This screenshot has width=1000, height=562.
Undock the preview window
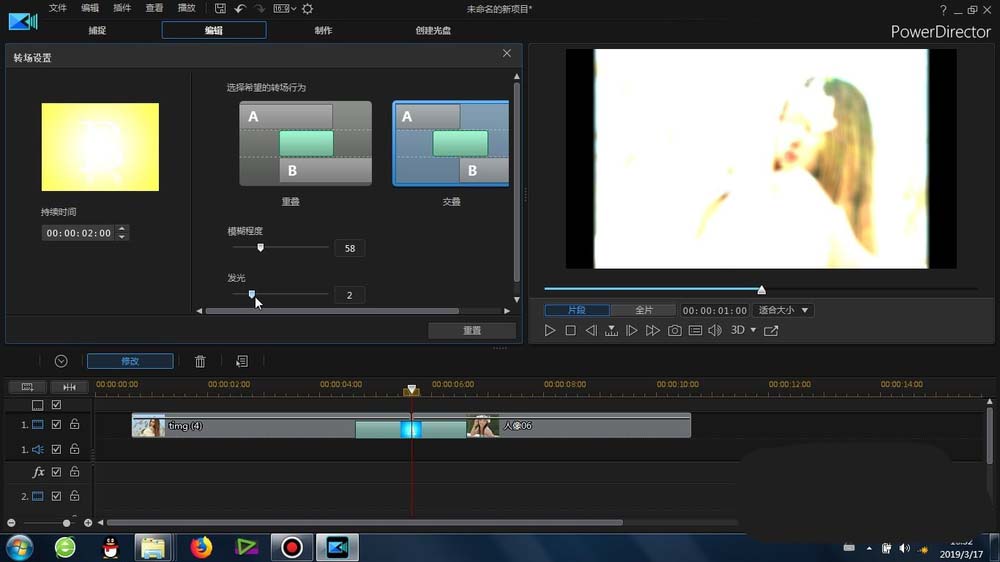point(771,330)
